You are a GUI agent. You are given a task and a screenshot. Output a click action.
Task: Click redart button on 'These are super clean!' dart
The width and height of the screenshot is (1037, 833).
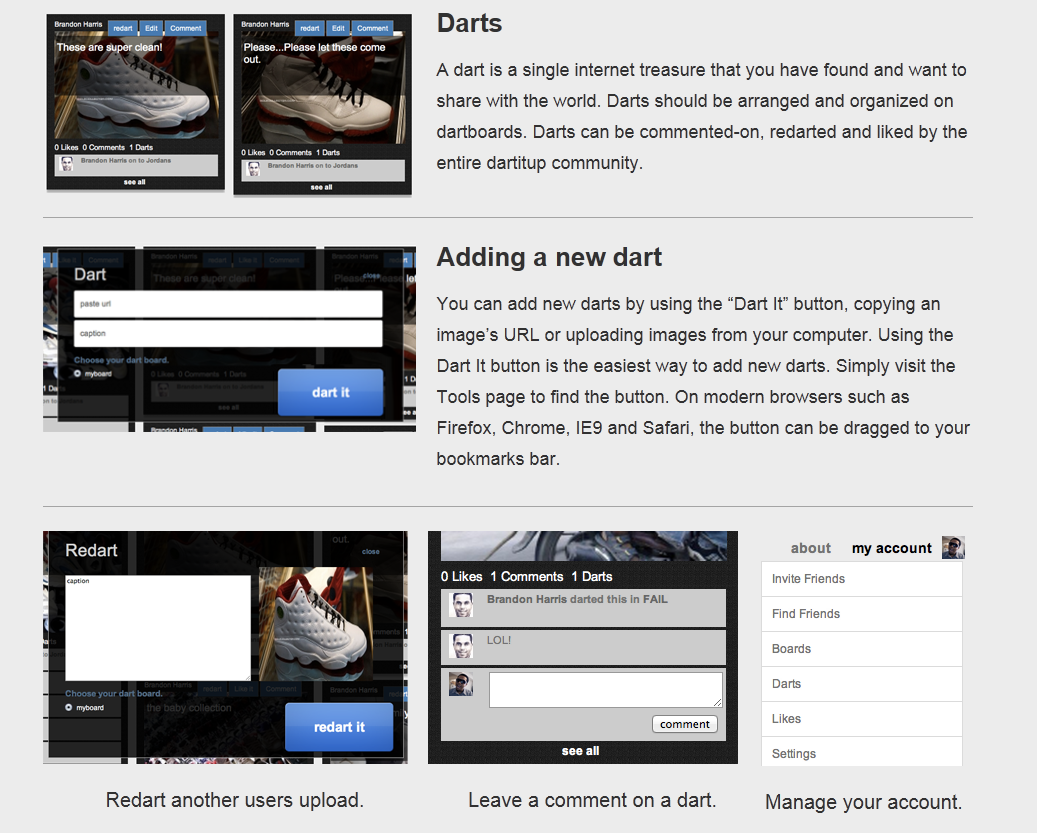[122, 28]
